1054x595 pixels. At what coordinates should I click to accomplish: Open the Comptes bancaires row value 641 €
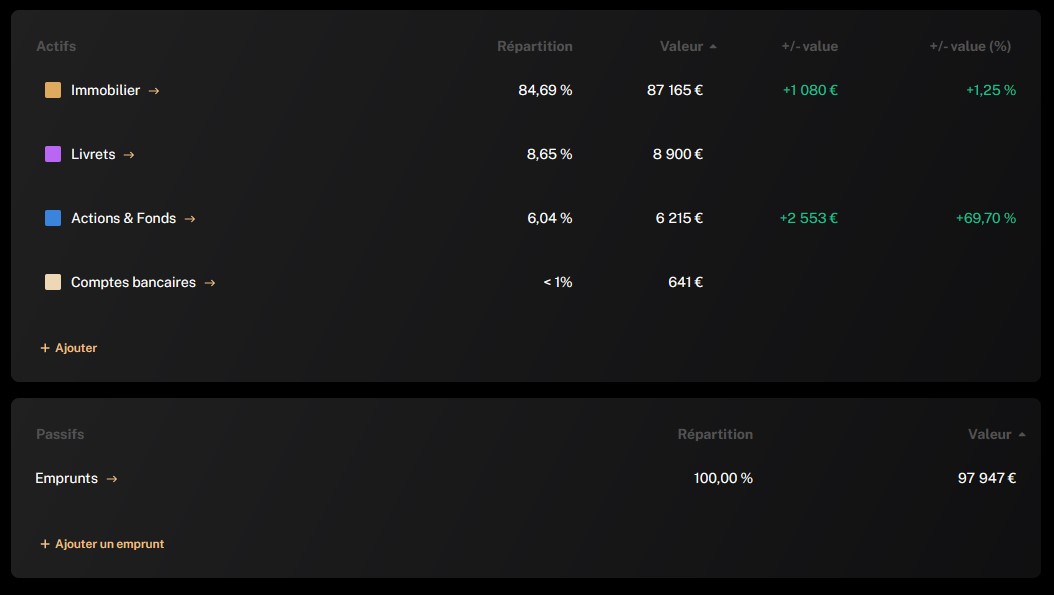pos(686,282)
